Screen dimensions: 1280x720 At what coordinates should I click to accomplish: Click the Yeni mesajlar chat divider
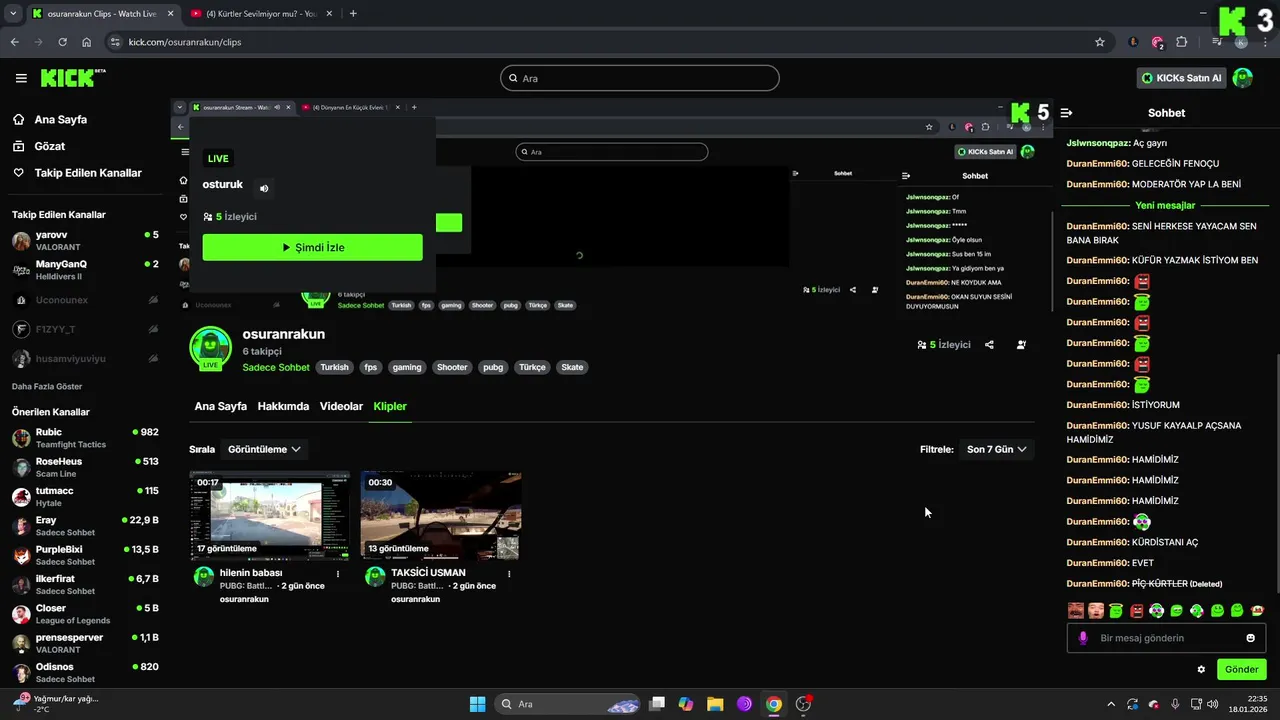point(1165,205)
